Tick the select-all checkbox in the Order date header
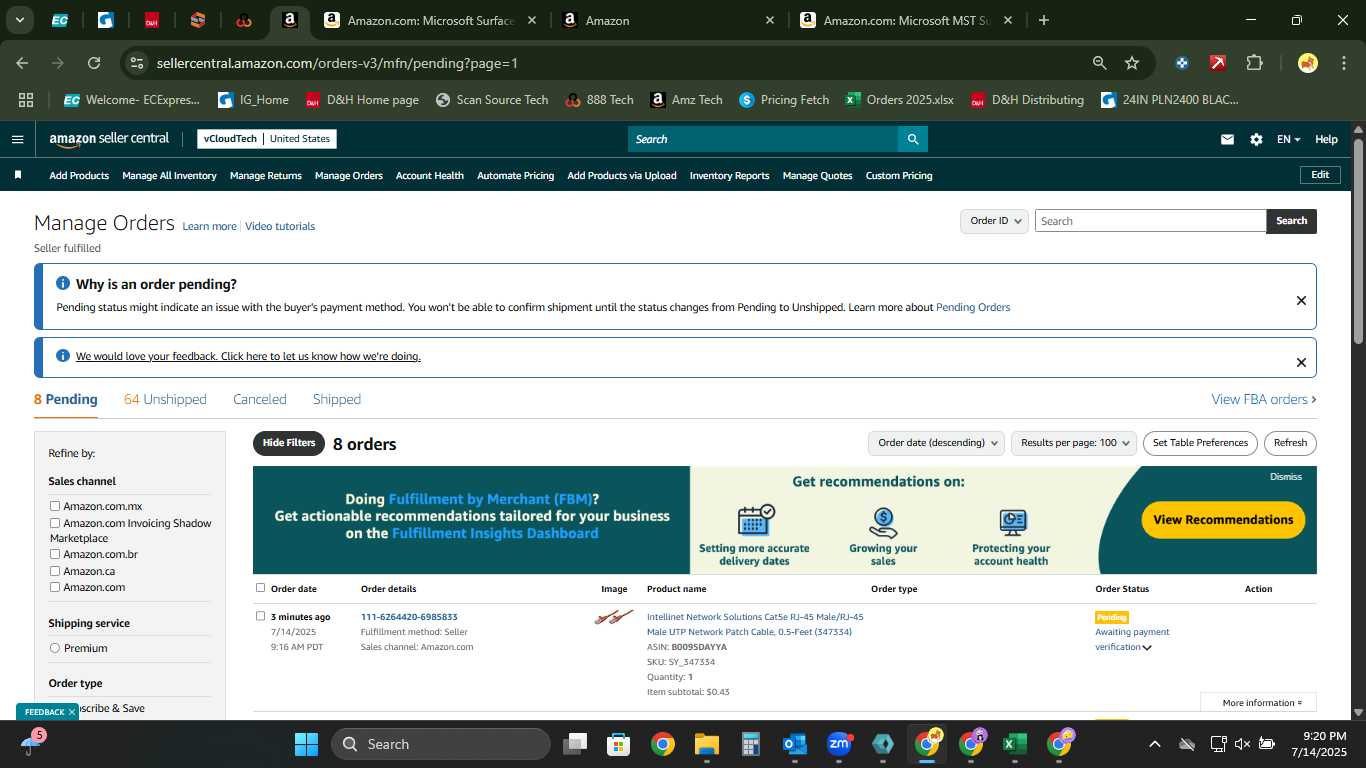 point(260,588)
